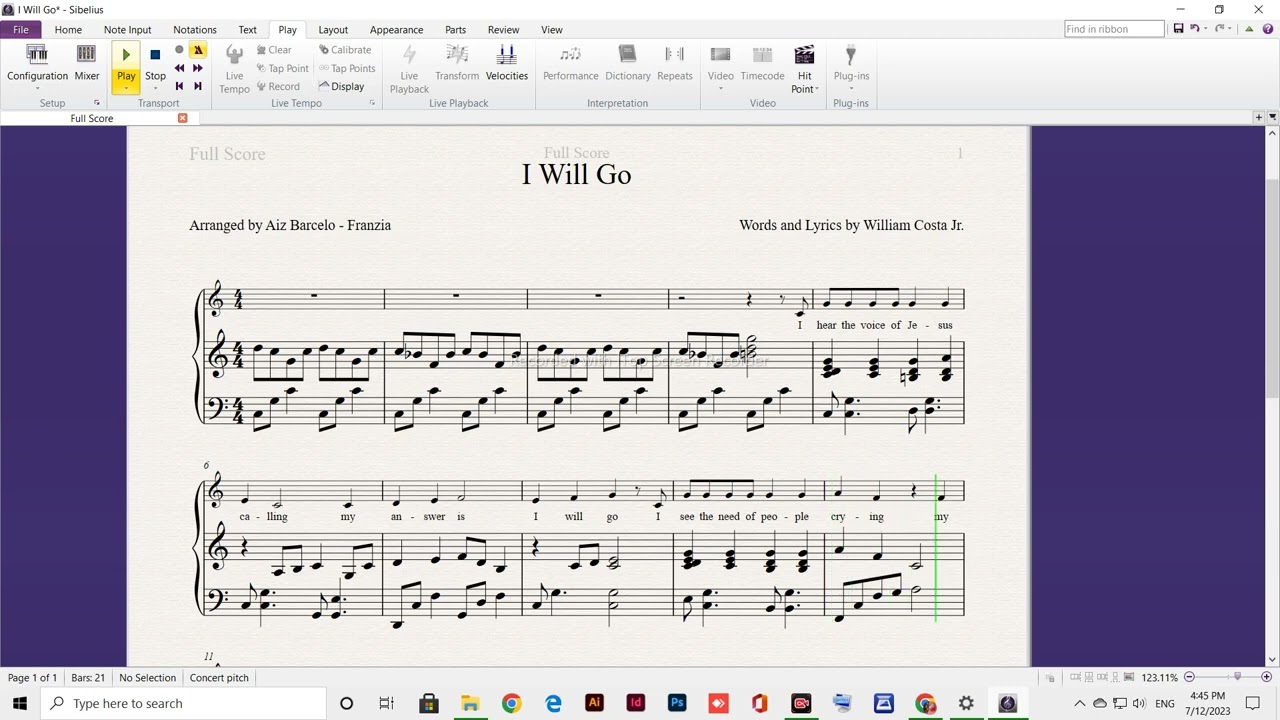Click Clear in the Live Tempo group
1280x720 pixels.
click(x=274, y=50)
